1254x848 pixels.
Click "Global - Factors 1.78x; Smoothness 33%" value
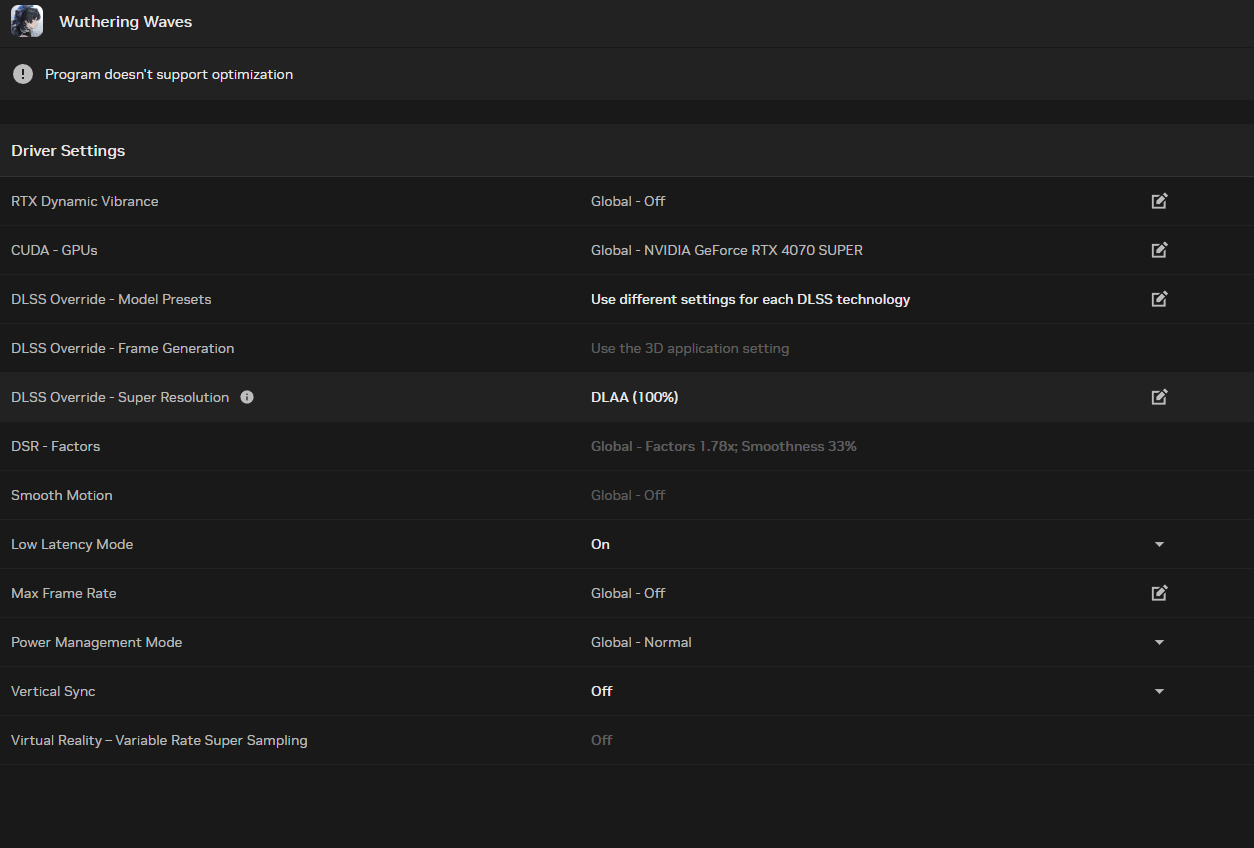click(724, 446)
